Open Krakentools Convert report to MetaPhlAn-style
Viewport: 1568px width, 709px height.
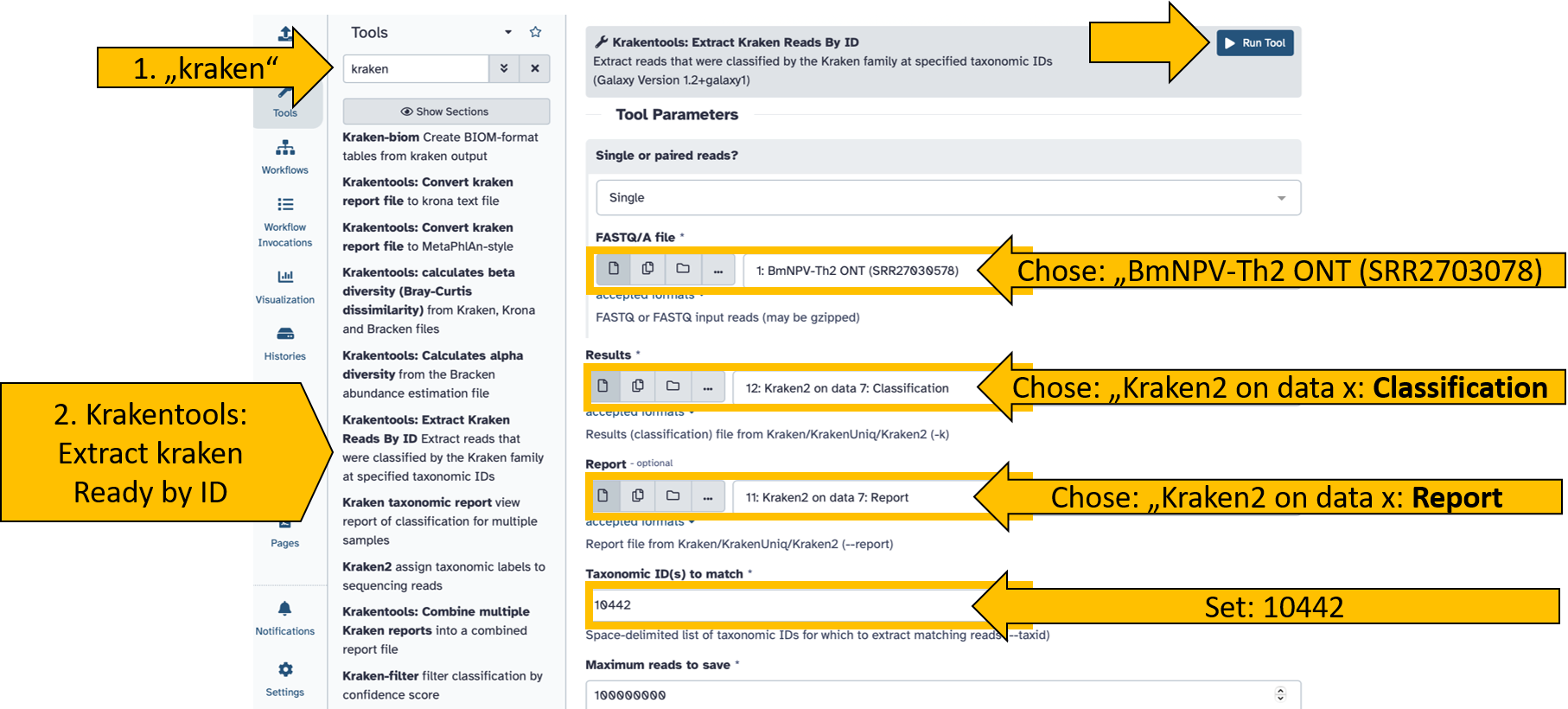(428, 236)
